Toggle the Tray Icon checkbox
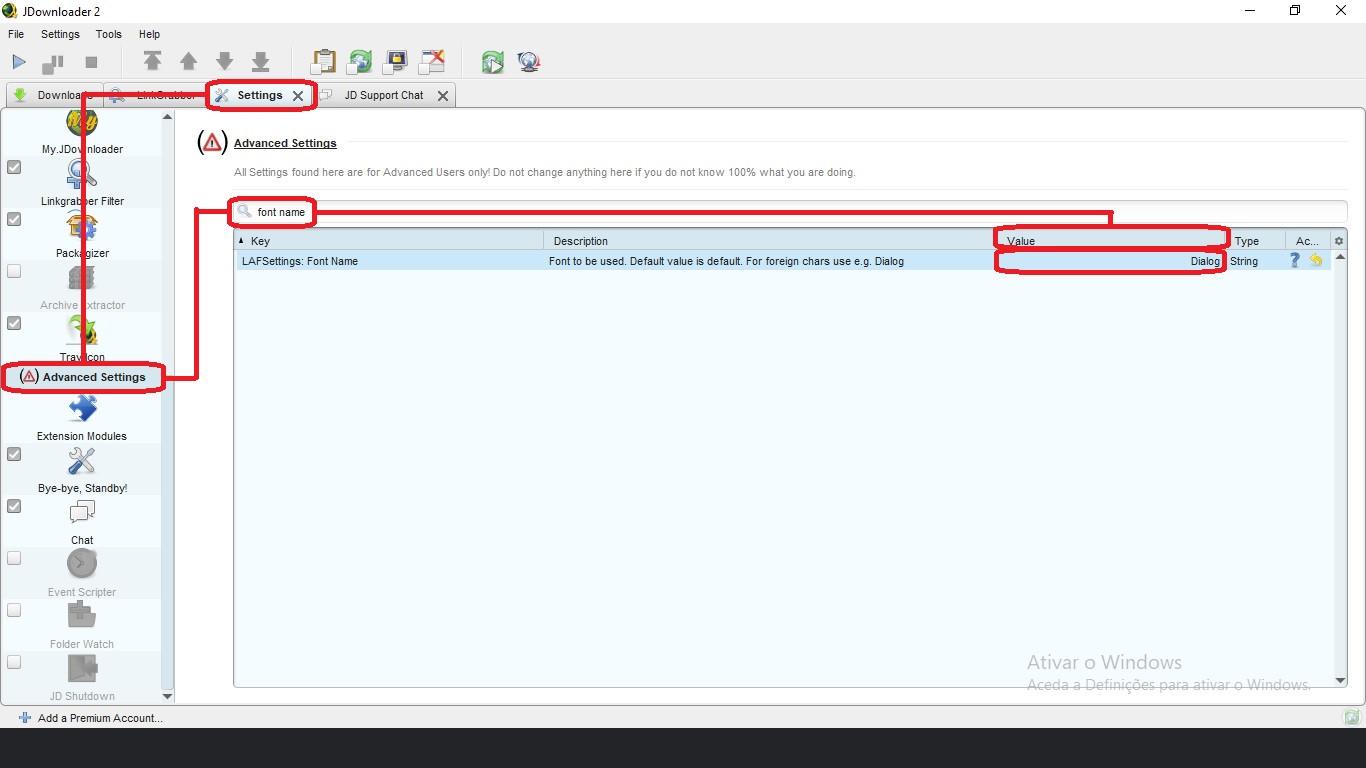 pyautogui.click(x=14, y=323)
